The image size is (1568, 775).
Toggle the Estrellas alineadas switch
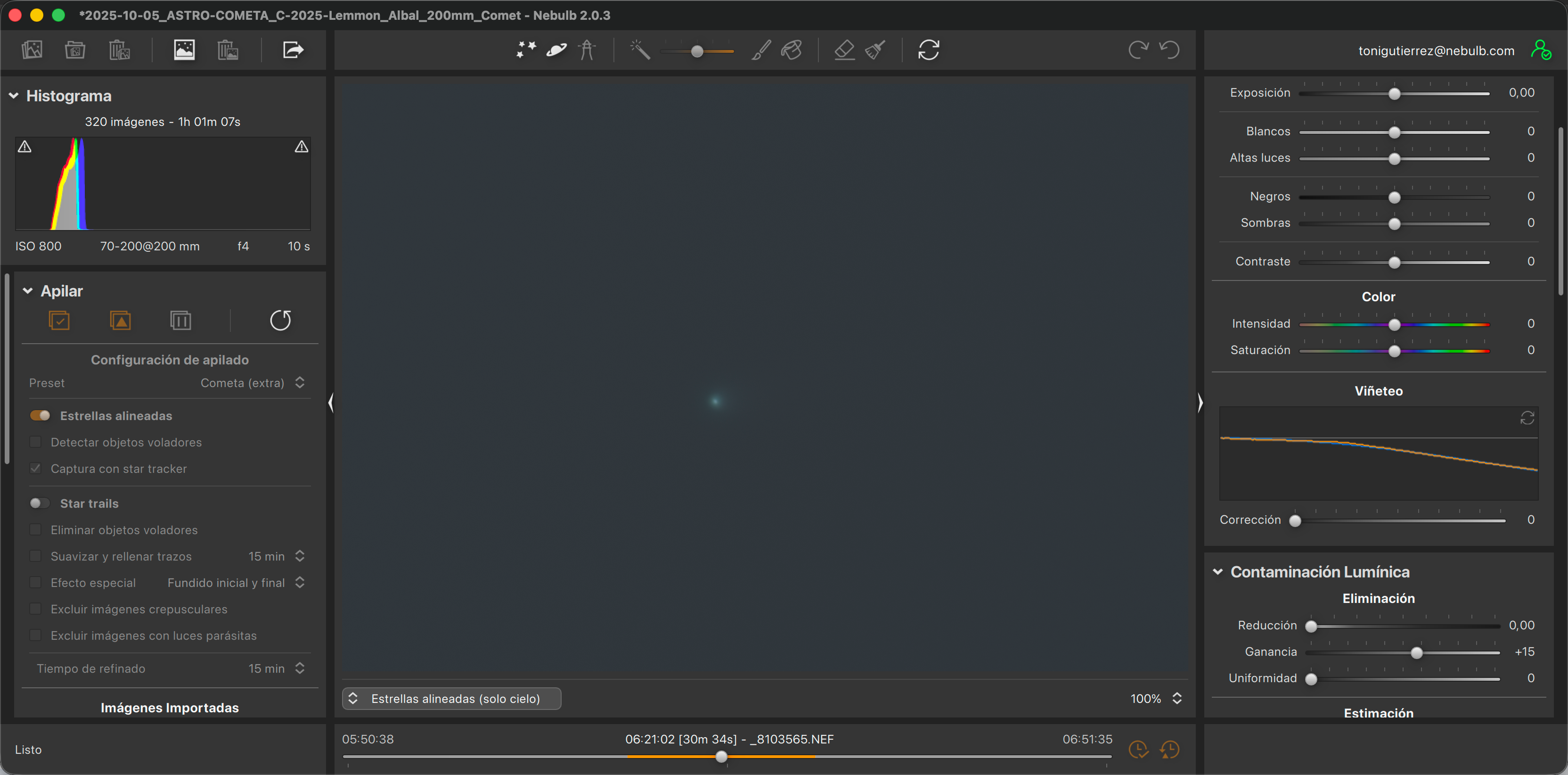[40, 415]
